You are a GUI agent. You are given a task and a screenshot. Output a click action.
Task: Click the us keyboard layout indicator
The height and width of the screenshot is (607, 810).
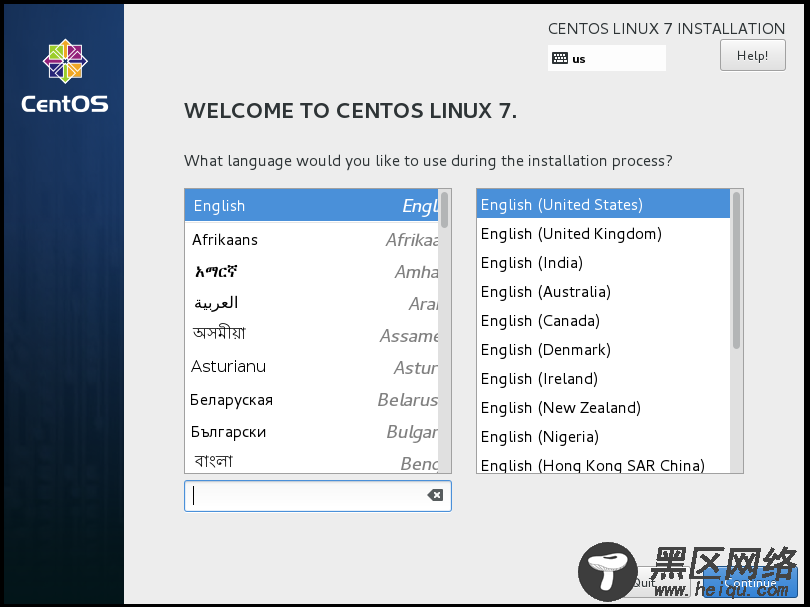pos(606,58)
